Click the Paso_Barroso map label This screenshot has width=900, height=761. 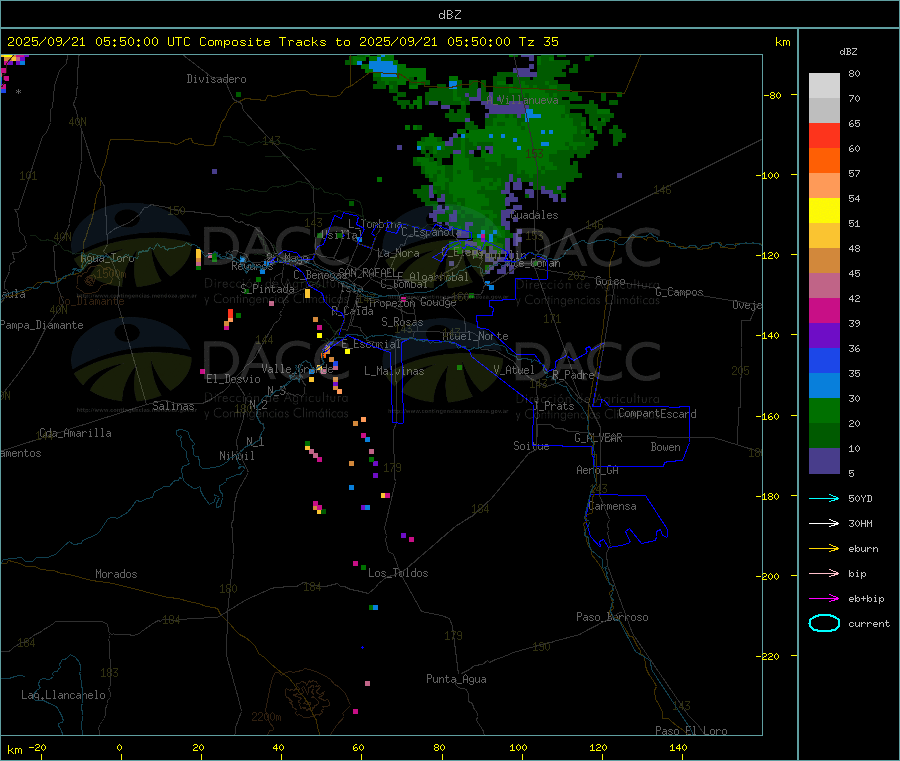[612, 617]
